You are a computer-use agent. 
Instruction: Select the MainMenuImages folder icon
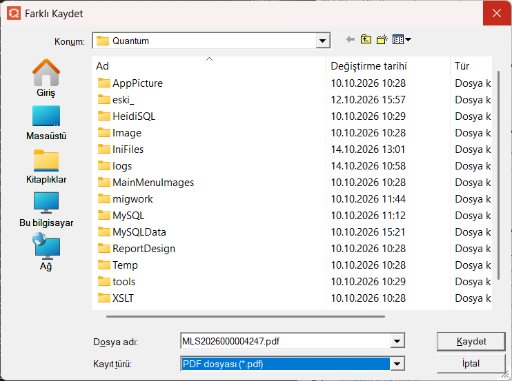tap(104, 182)
